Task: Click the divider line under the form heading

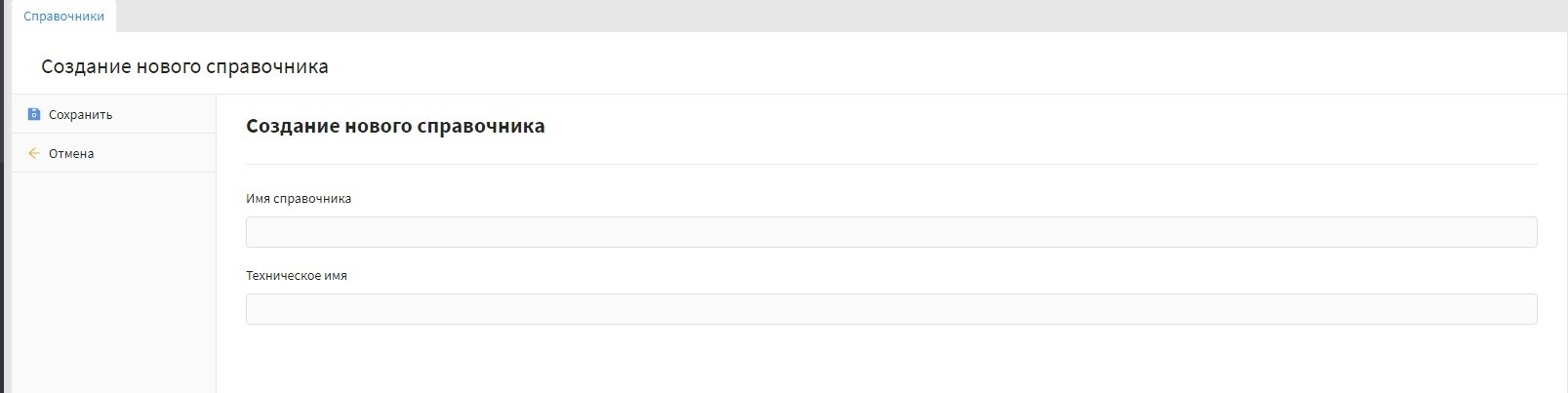Action: pos(890,164)
